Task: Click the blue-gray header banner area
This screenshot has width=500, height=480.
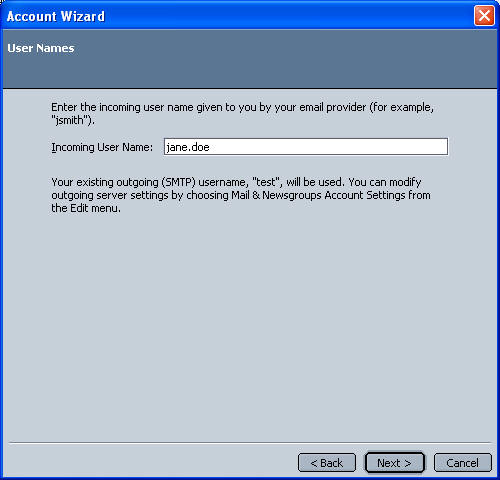Action: pyautogui.click(x=250, y=67)
